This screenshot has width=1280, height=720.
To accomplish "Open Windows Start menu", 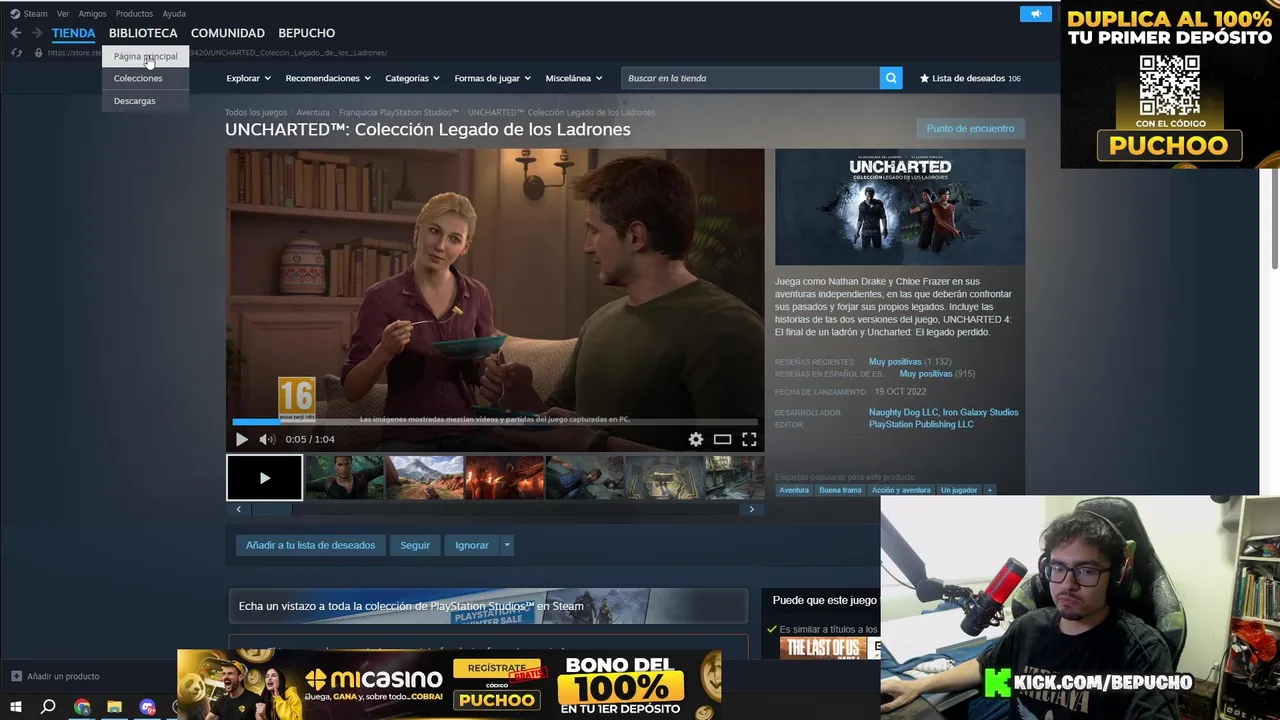I will coord(16,707).
